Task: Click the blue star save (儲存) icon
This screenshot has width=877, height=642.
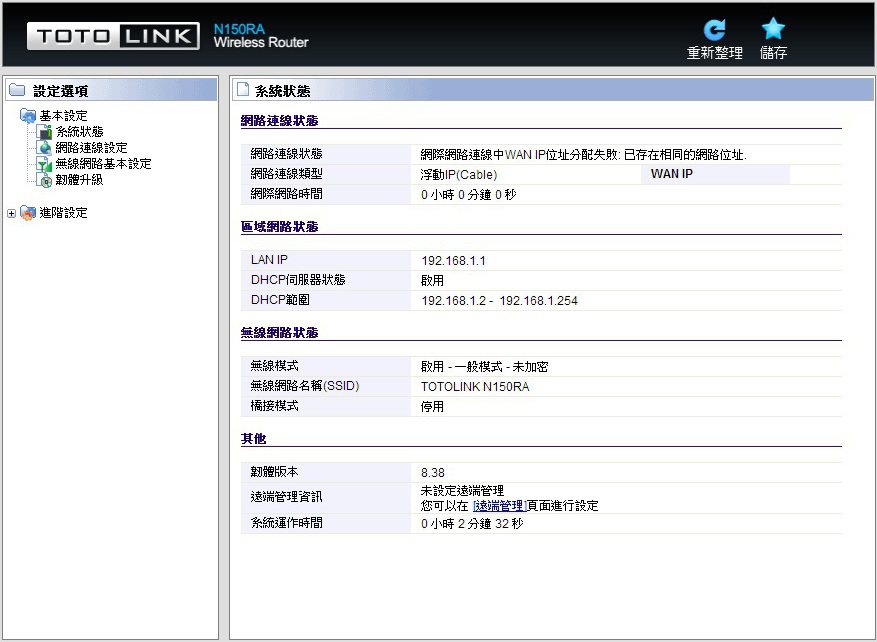Action: 773,29
